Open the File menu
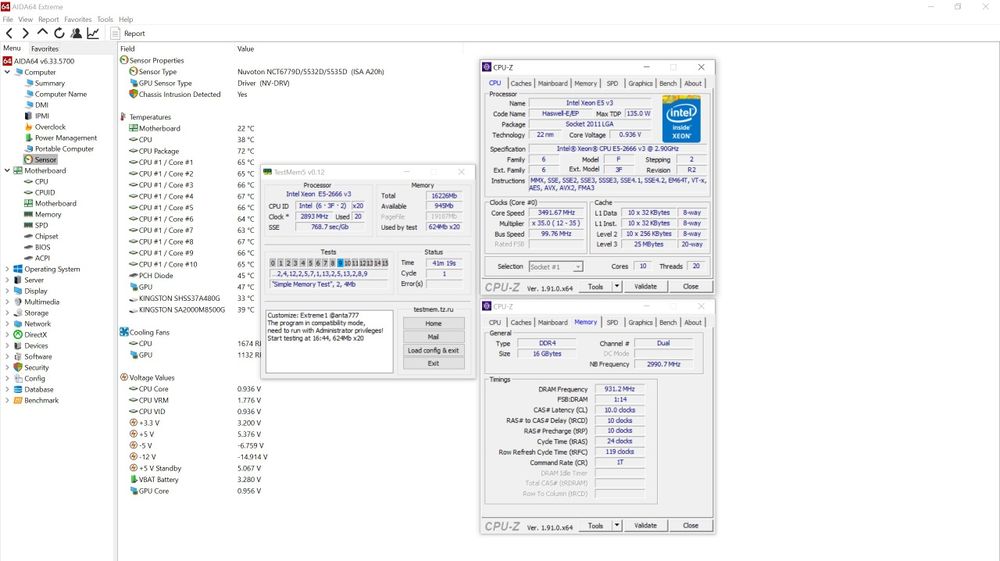 coord(8,19)
